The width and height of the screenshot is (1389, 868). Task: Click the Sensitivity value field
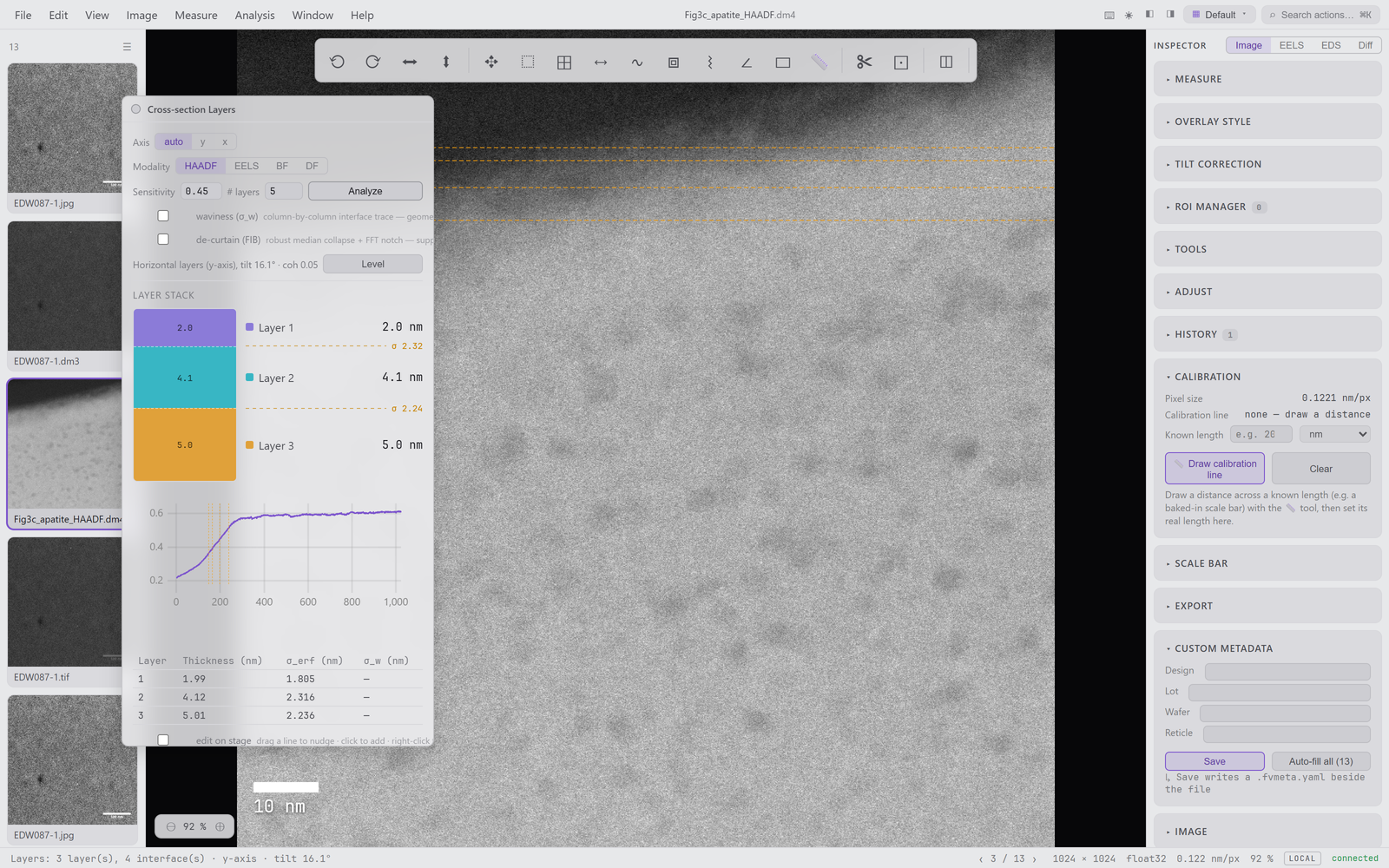point(201,191)
